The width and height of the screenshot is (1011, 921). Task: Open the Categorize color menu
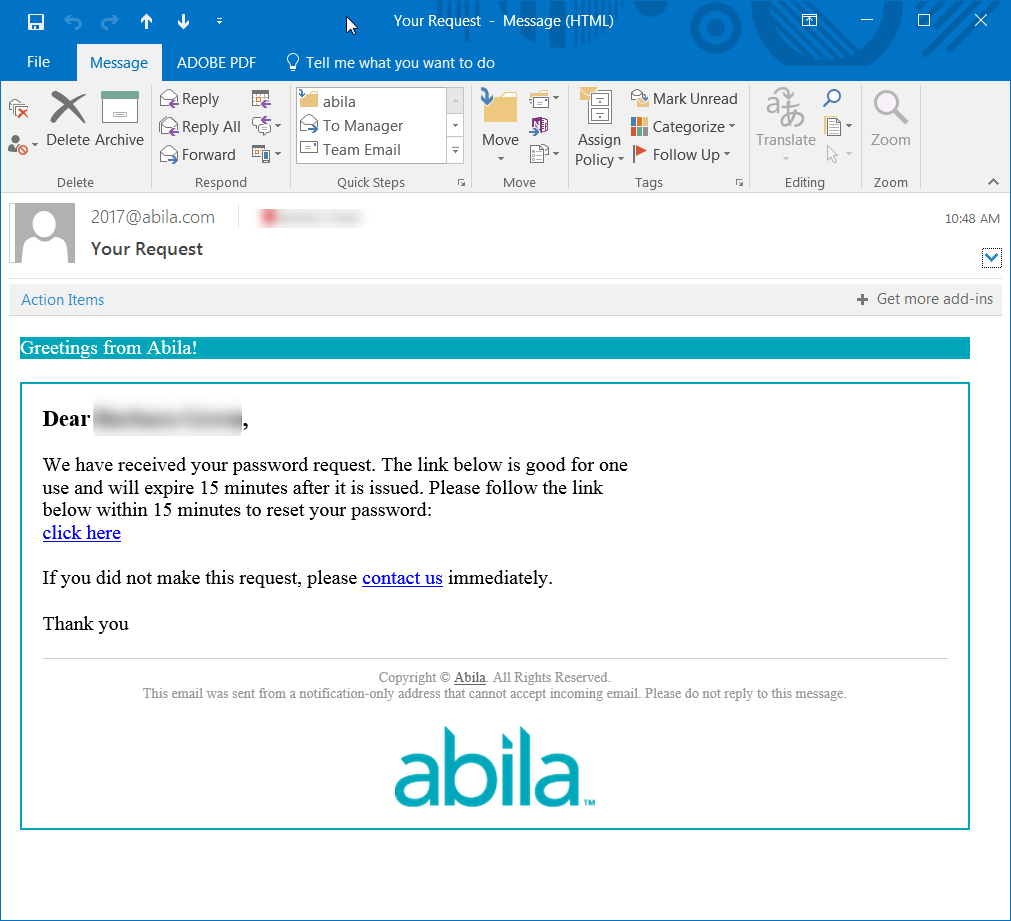click(683, 126)
